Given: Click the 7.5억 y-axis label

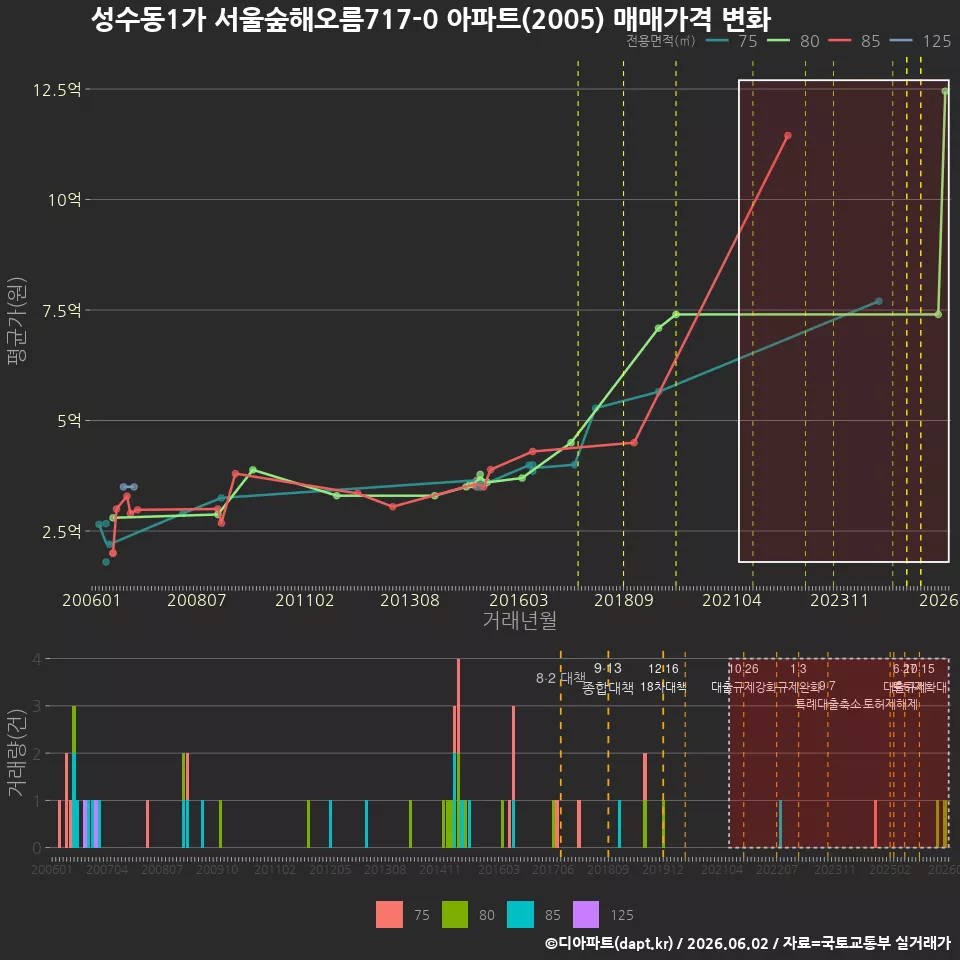Looking at the screenshot, I should point(61,310).
